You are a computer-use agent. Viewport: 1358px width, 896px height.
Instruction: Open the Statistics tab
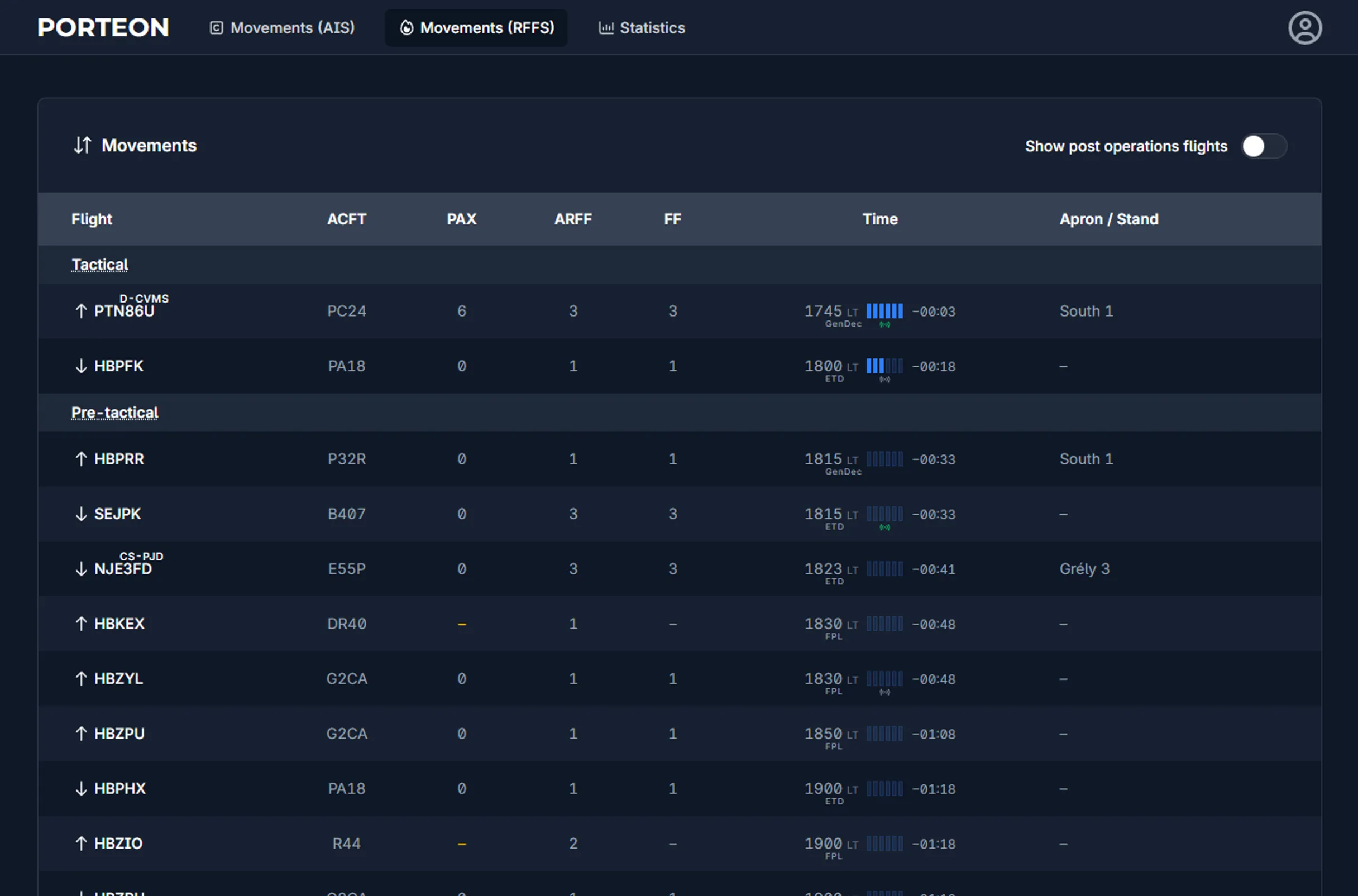pyautogui.click(x=642, y=27)
